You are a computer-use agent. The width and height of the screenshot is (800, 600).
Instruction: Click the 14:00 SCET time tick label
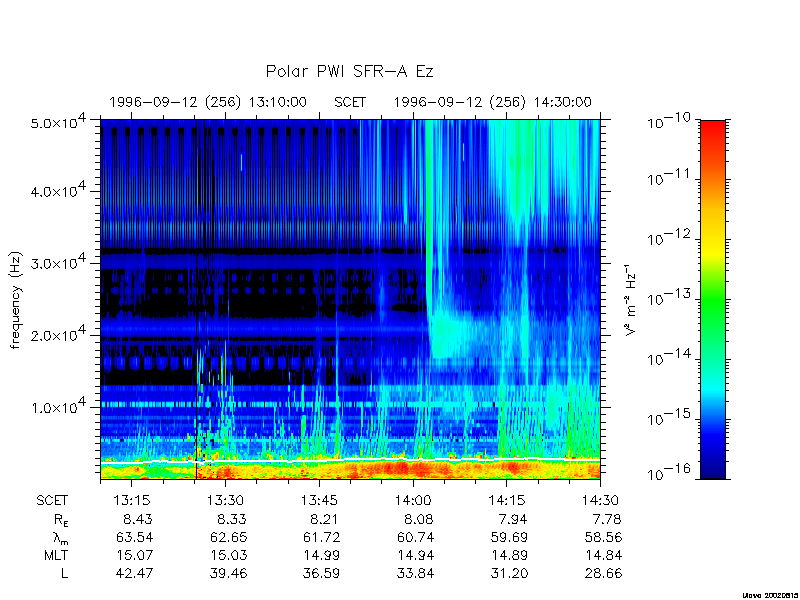413,501
